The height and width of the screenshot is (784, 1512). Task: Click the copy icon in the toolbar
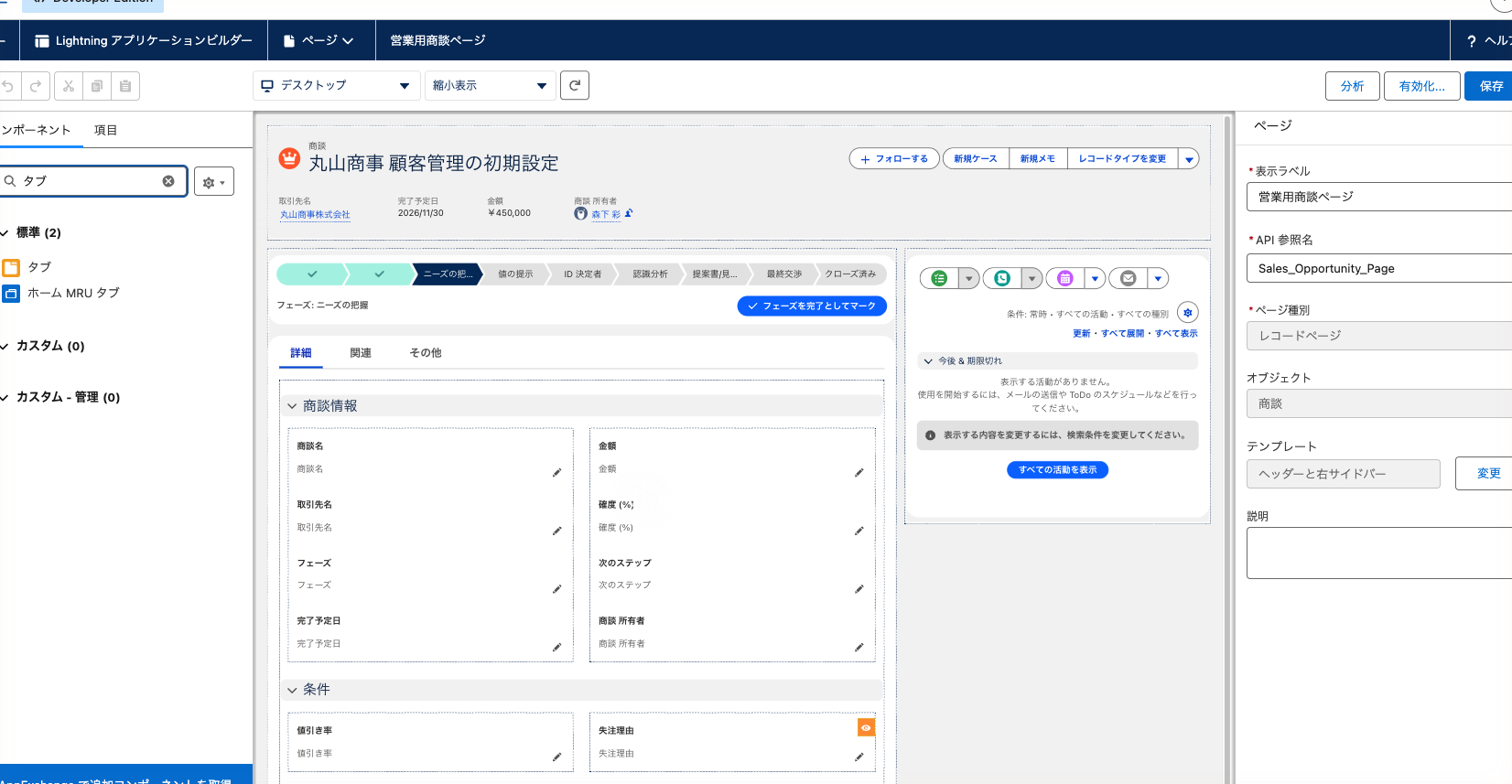point(97,86)
